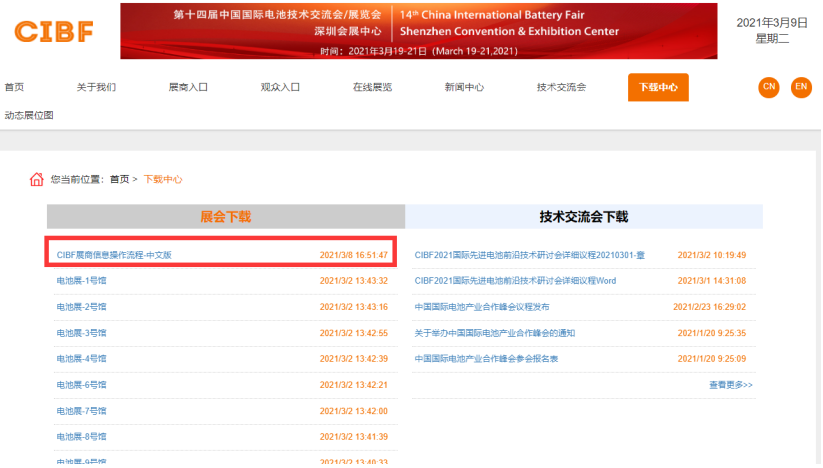
Task: Open 首页 menu item
Action: point(15,87)
